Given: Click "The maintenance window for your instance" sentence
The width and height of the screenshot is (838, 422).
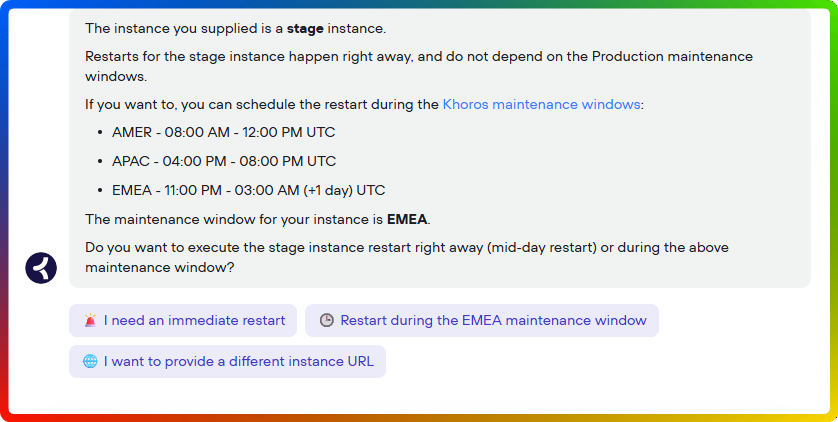Looking at the screenshot, I should coord(235,219).
